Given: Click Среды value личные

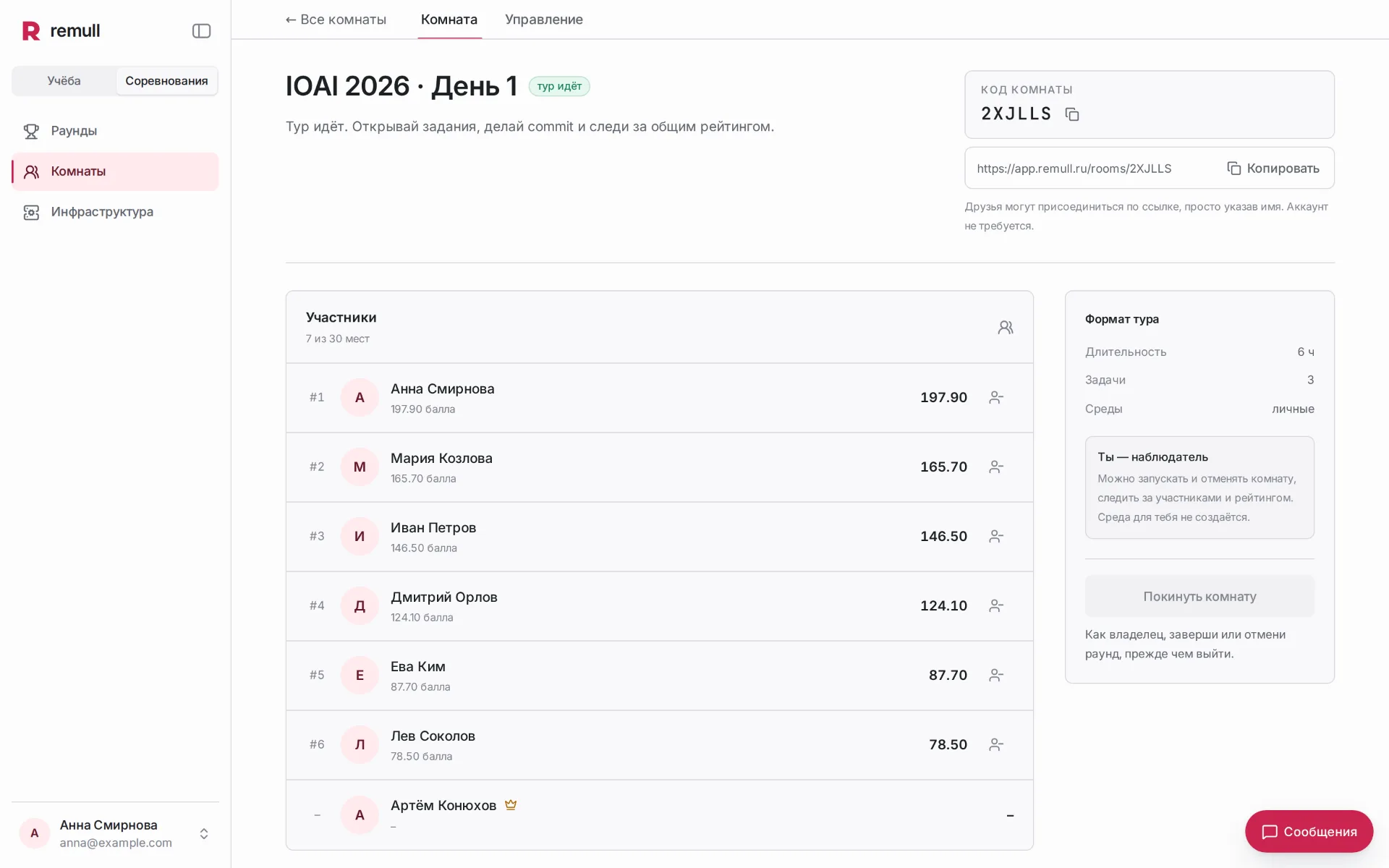Looking at the screenshot, I should 1293,409.
